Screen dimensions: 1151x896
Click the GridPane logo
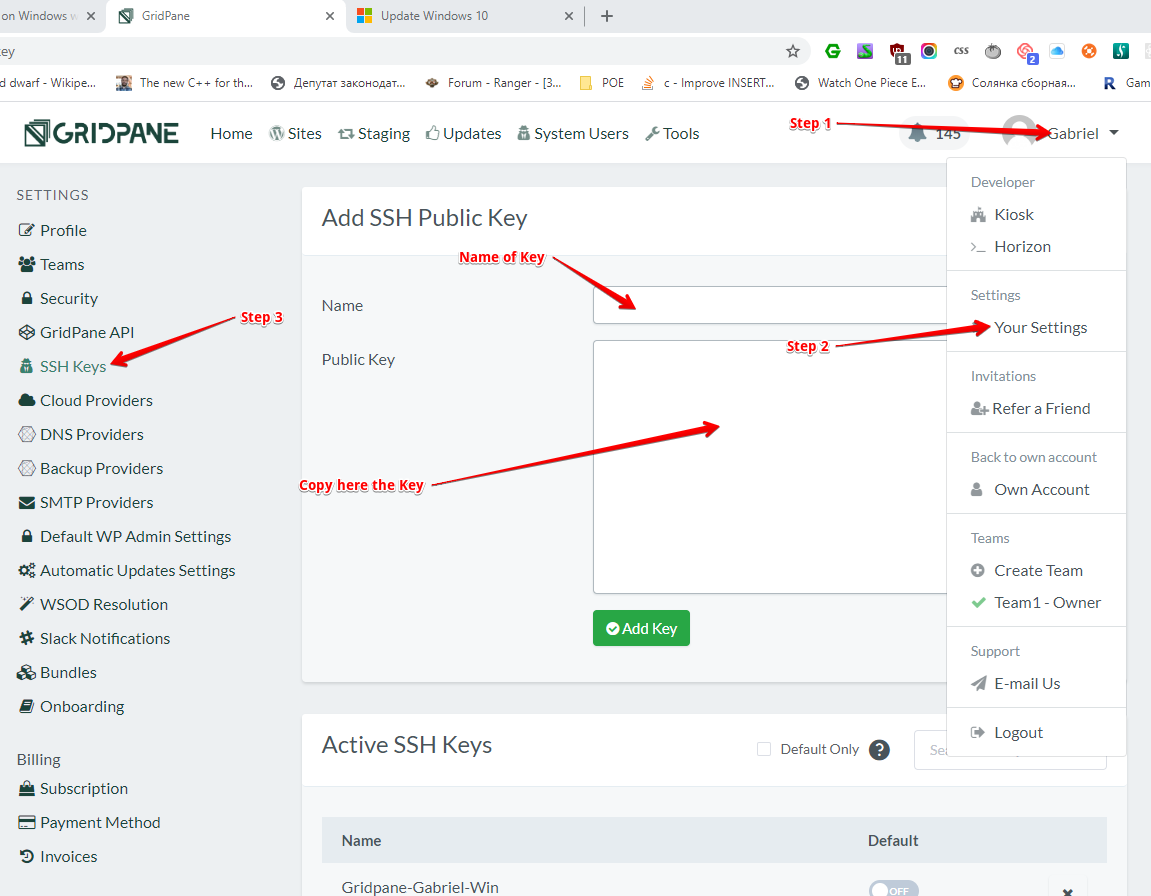101,133
